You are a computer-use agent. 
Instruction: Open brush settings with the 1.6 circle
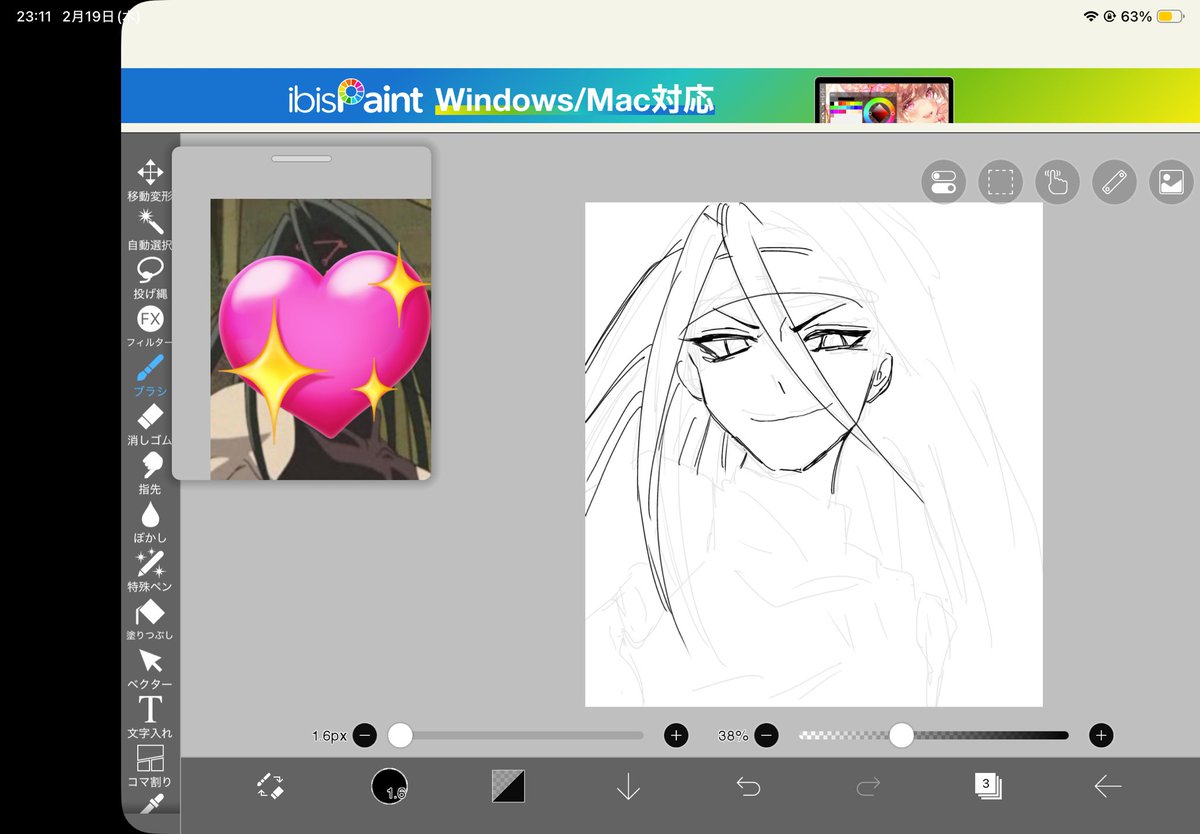point(389,787)
